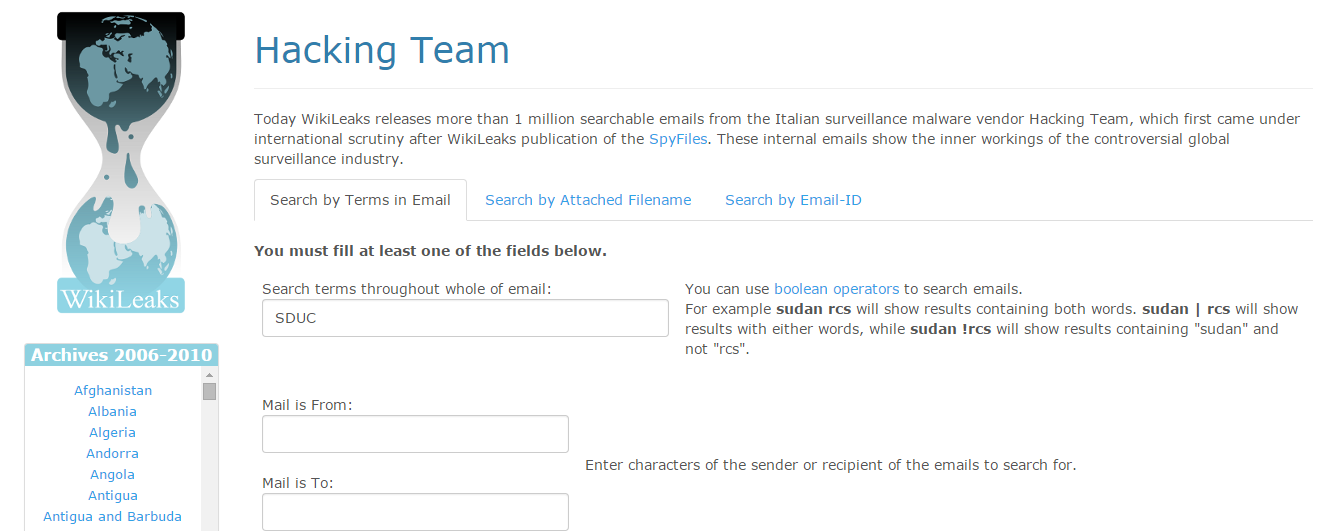1323x531 pixels.
Task: Open the Search by Terms in Email tab
Action: coord(360,200)
